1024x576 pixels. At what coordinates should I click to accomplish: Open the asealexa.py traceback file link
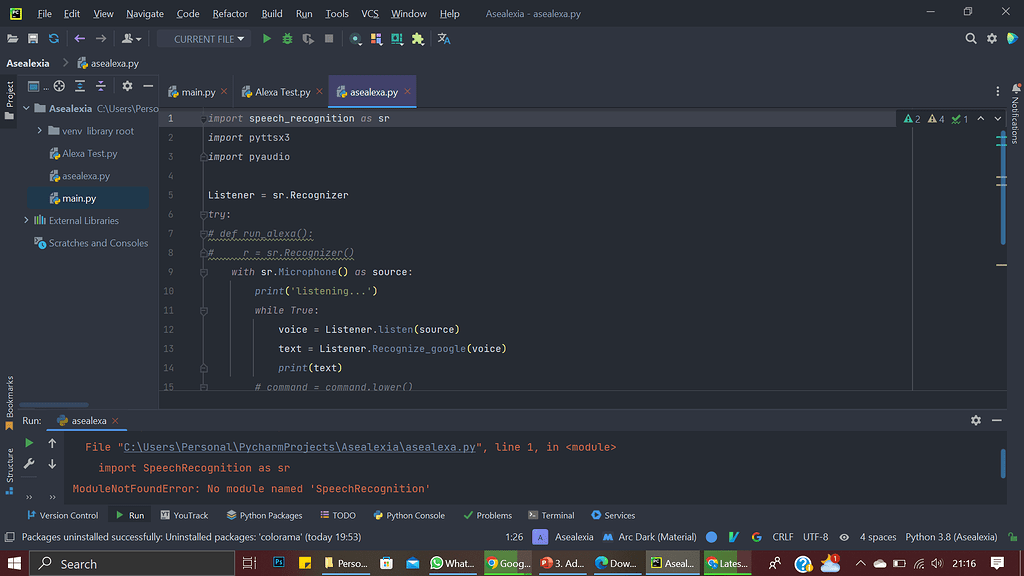[299, 447]
